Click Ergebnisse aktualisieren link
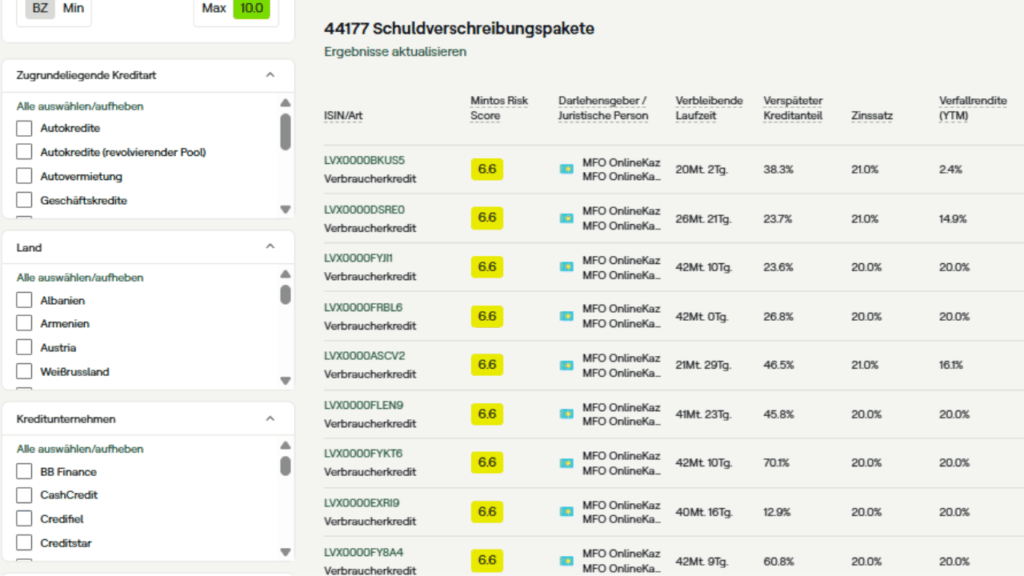Viewport: 1024px width, 576px height. [x=395, y=52]
